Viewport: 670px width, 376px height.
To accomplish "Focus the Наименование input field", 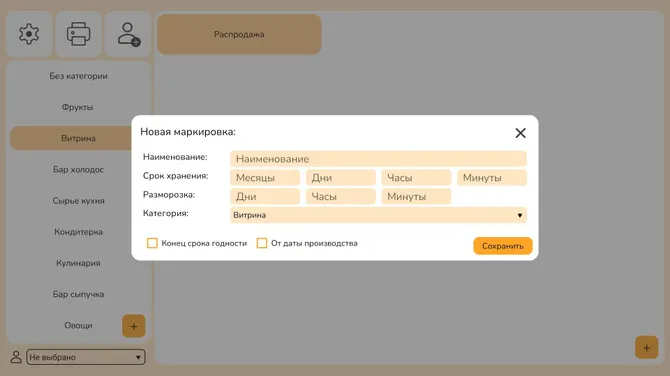I will coord(378,159).
